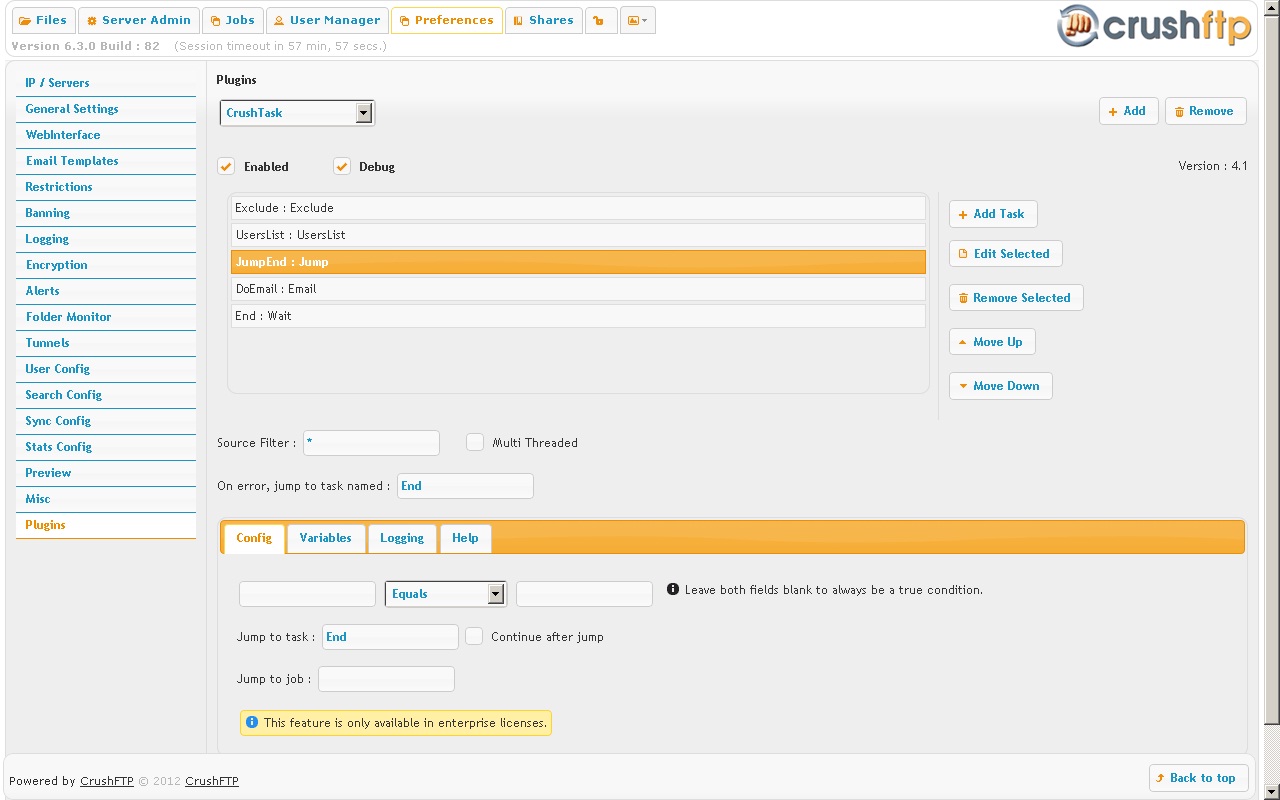The width and height of the screenshot is (1280, 800).
Task: Go to Restrictions section
Action: click(106, 187)
